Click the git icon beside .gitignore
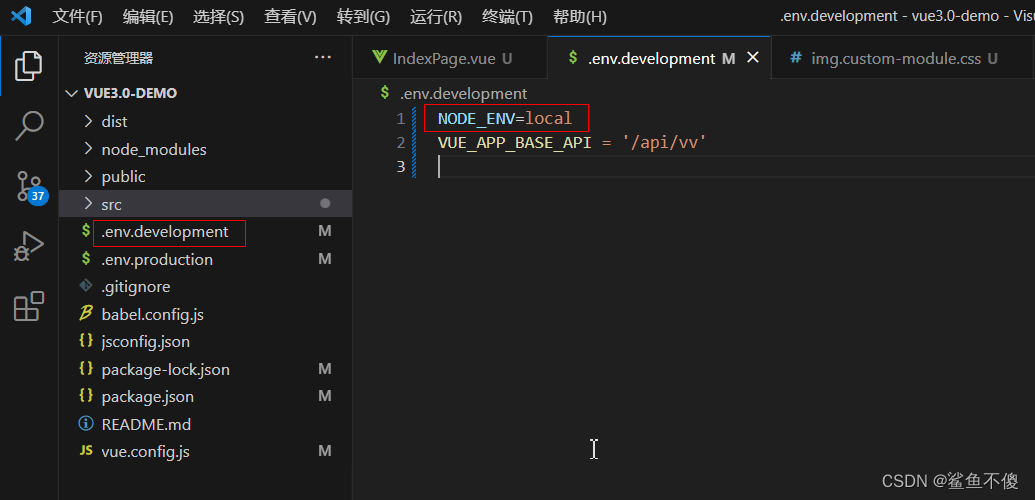 tap(86, 286)
